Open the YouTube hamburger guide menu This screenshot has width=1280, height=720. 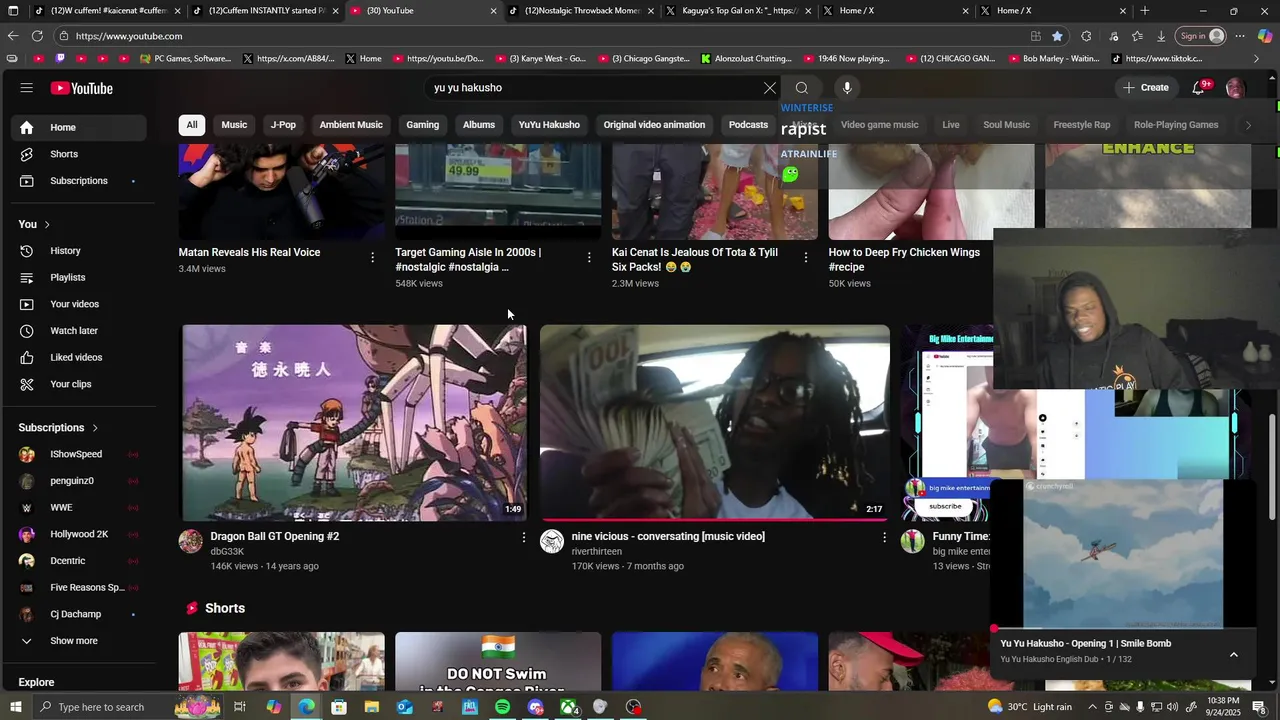coord(27,88)
